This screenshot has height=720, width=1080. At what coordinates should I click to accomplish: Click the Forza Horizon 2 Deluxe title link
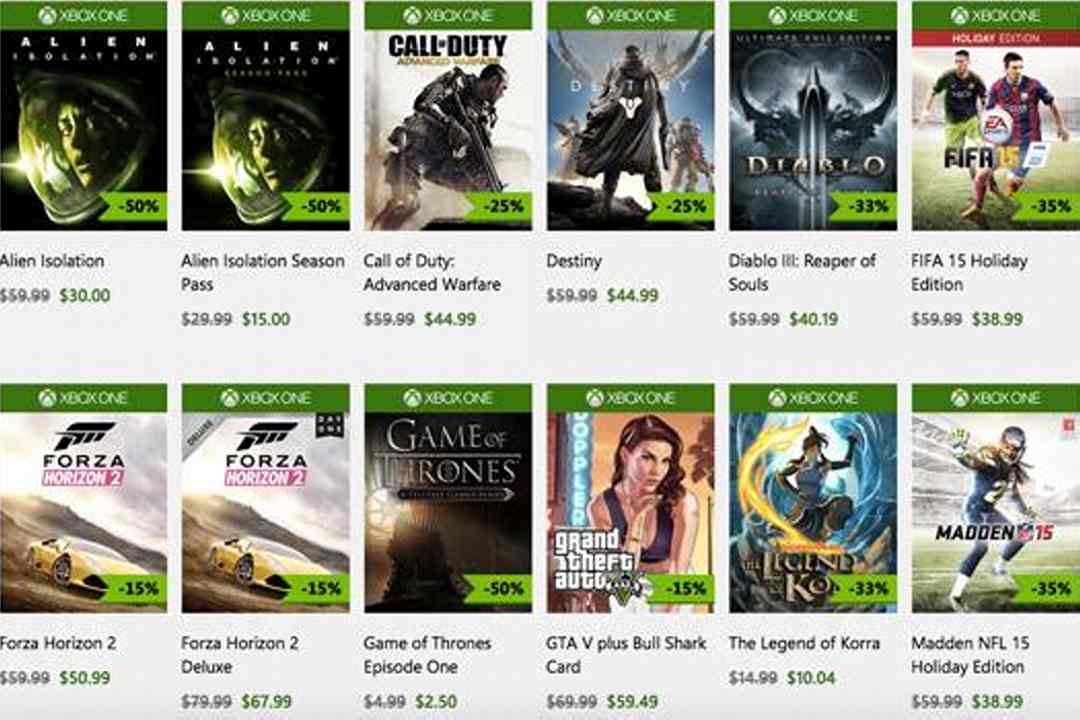[x=240, y=655]
